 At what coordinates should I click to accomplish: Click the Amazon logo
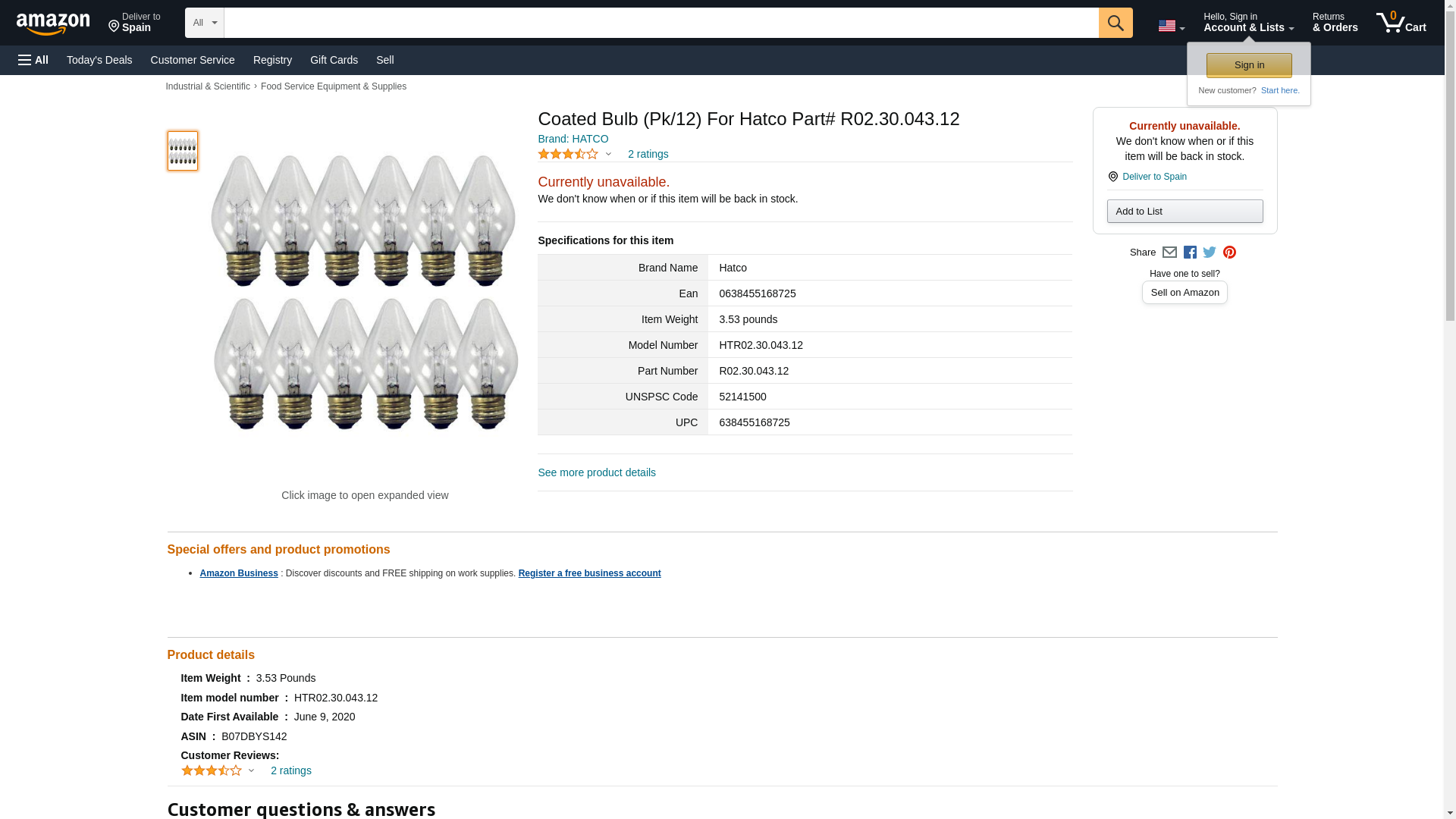(53, 24)
